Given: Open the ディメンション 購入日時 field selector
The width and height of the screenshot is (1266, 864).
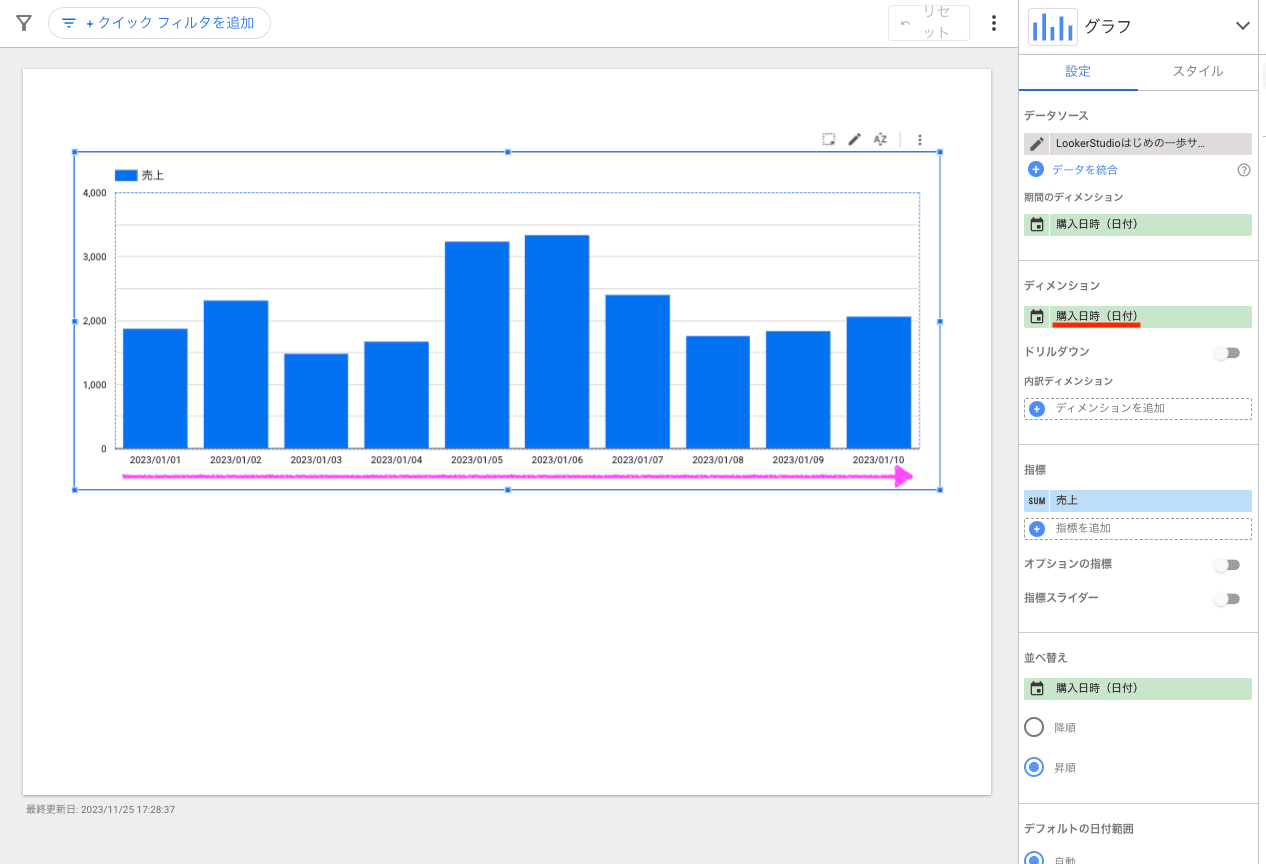Looking at the screenshot, I should [x=1138, y=317].
